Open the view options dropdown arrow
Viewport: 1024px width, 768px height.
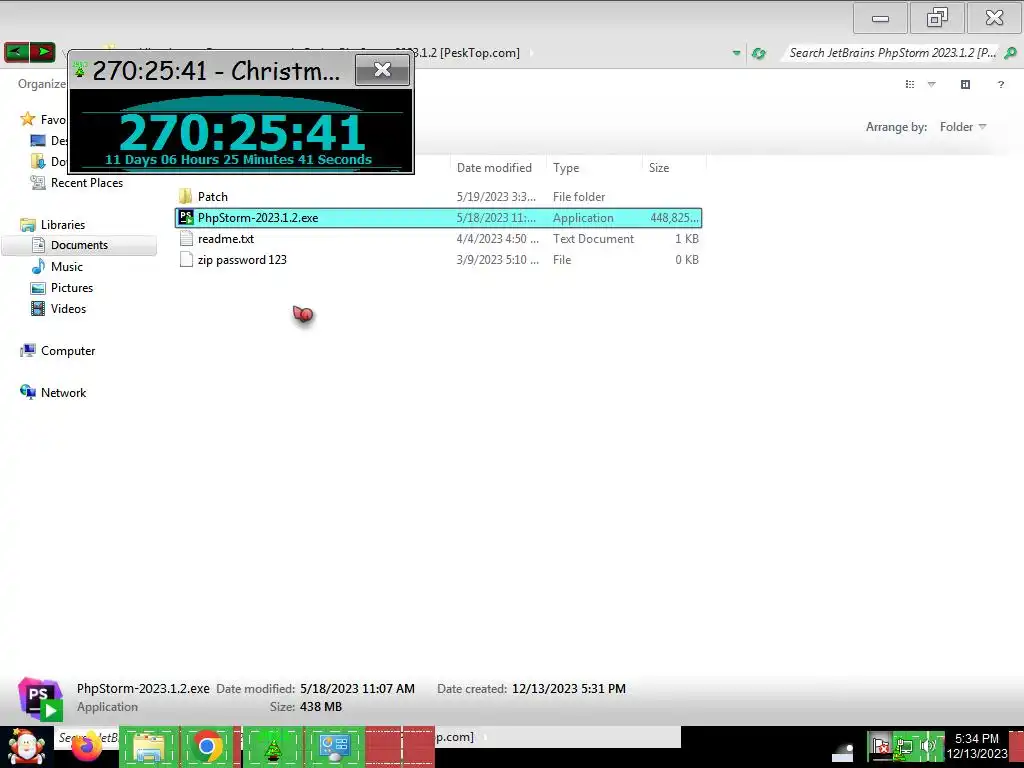tap(931, 84)
